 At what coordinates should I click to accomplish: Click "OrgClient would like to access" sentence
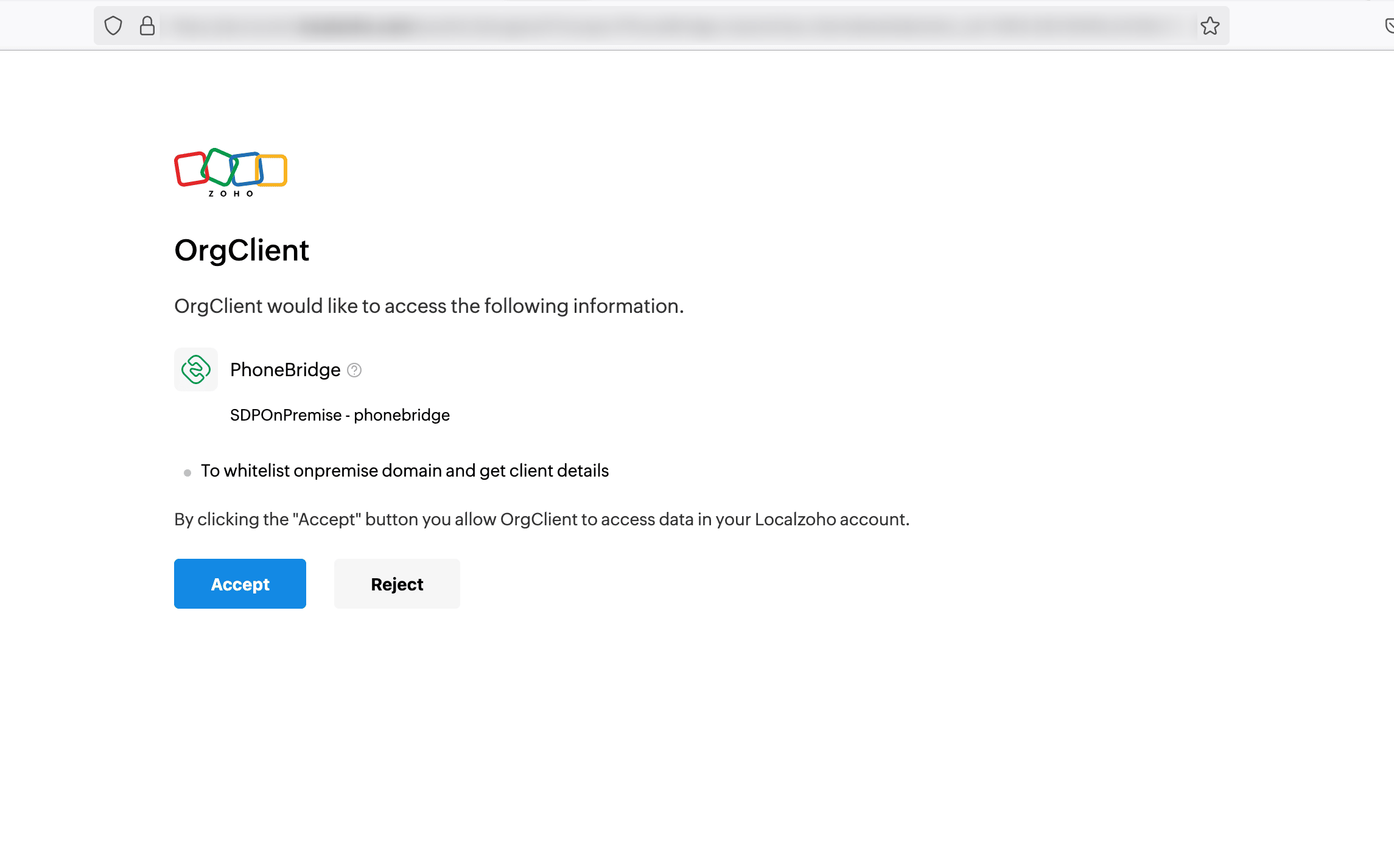[429, 306]
